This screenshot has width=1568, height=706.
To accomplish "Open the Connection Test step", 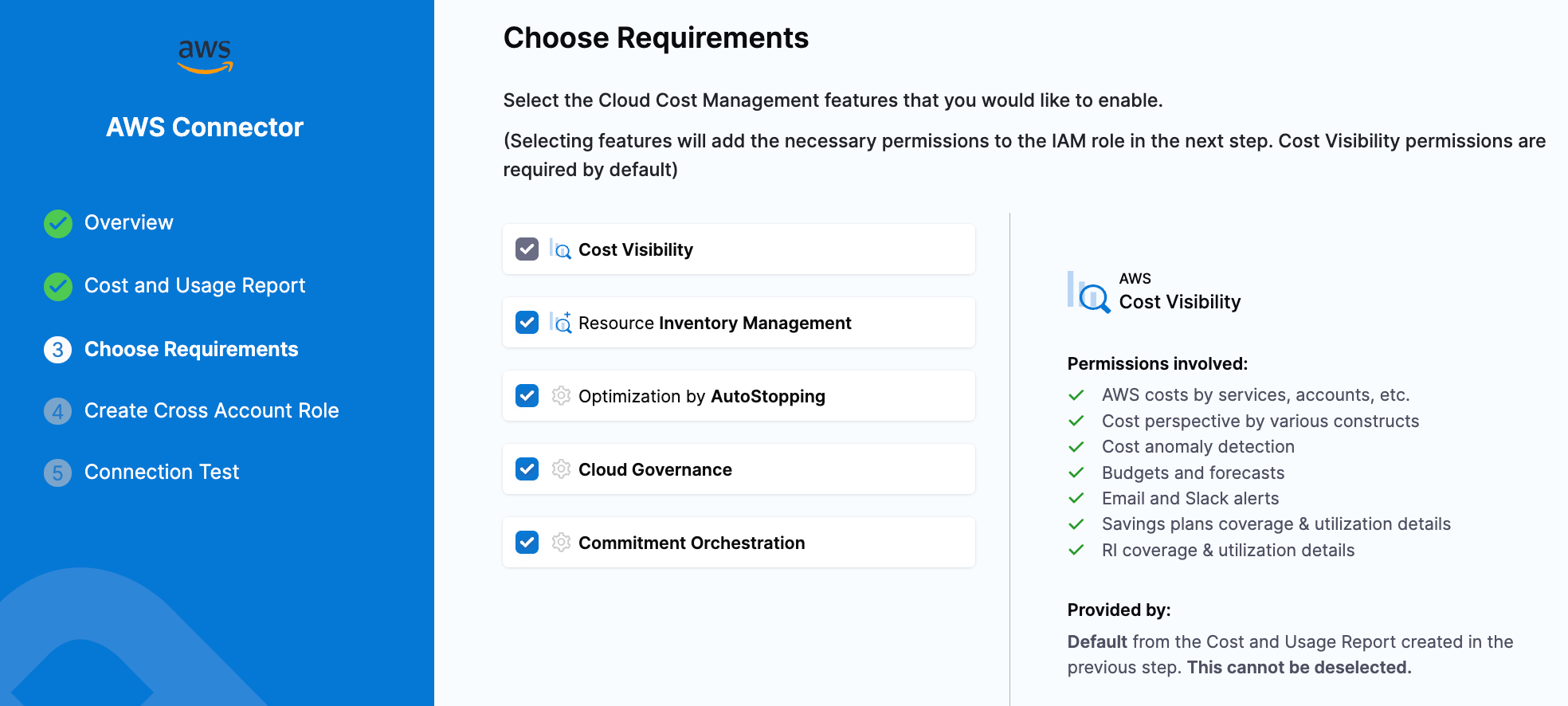I will pos(161,473).
